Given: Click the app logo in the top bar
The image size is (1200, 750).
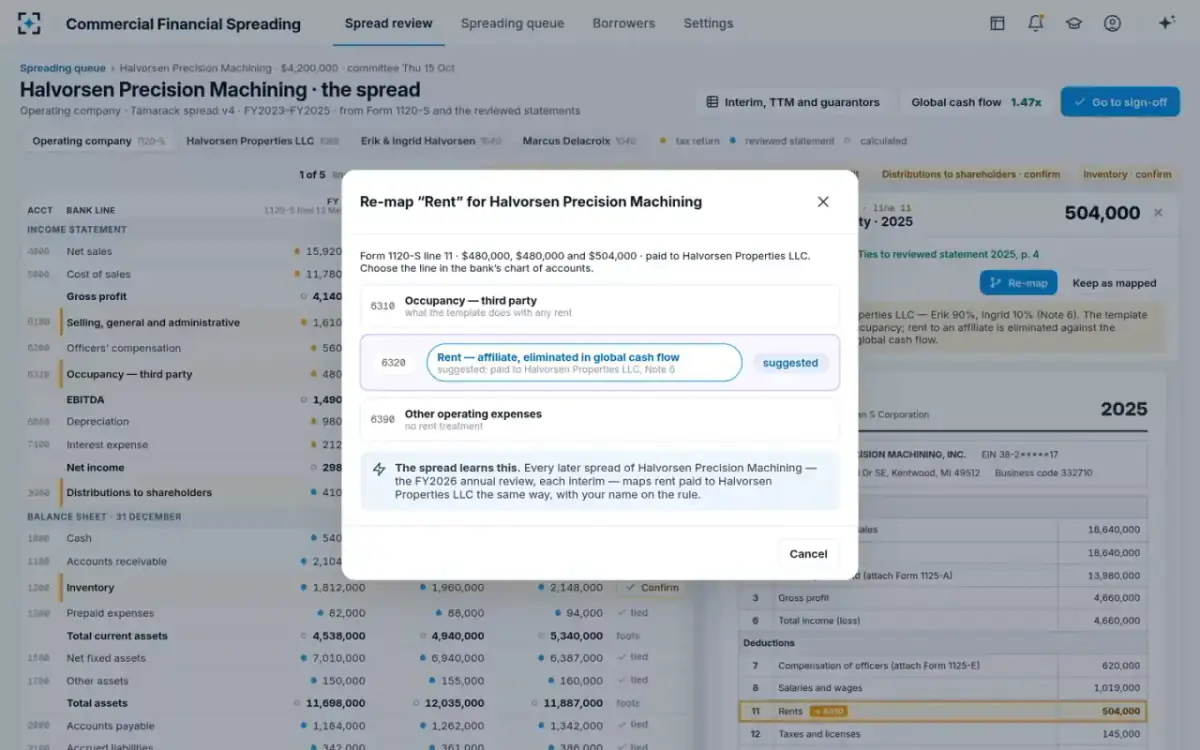Looking at the screenshot, I should click(30, 23).
